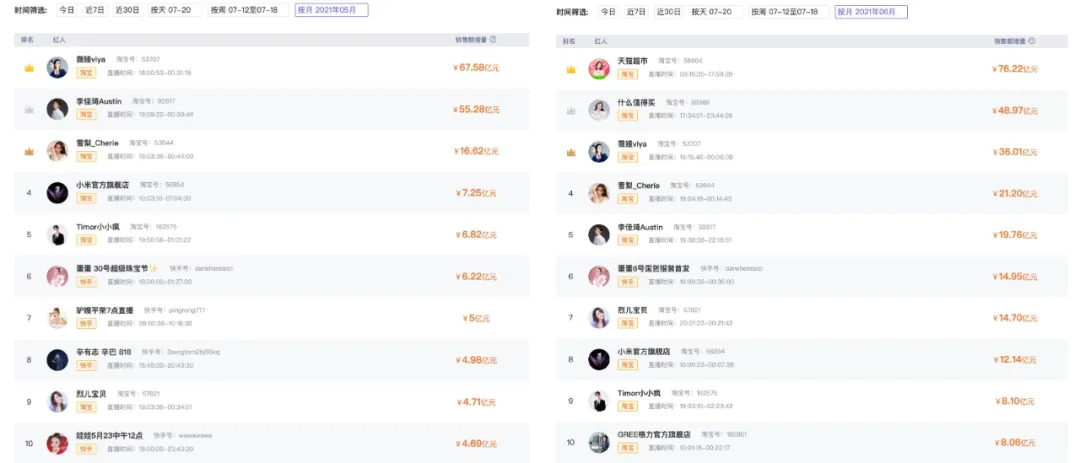Screen dimensions: 1080x463
Task: Click the gold crown icon beside 天猫超市
Action: [x=570, y=69]
